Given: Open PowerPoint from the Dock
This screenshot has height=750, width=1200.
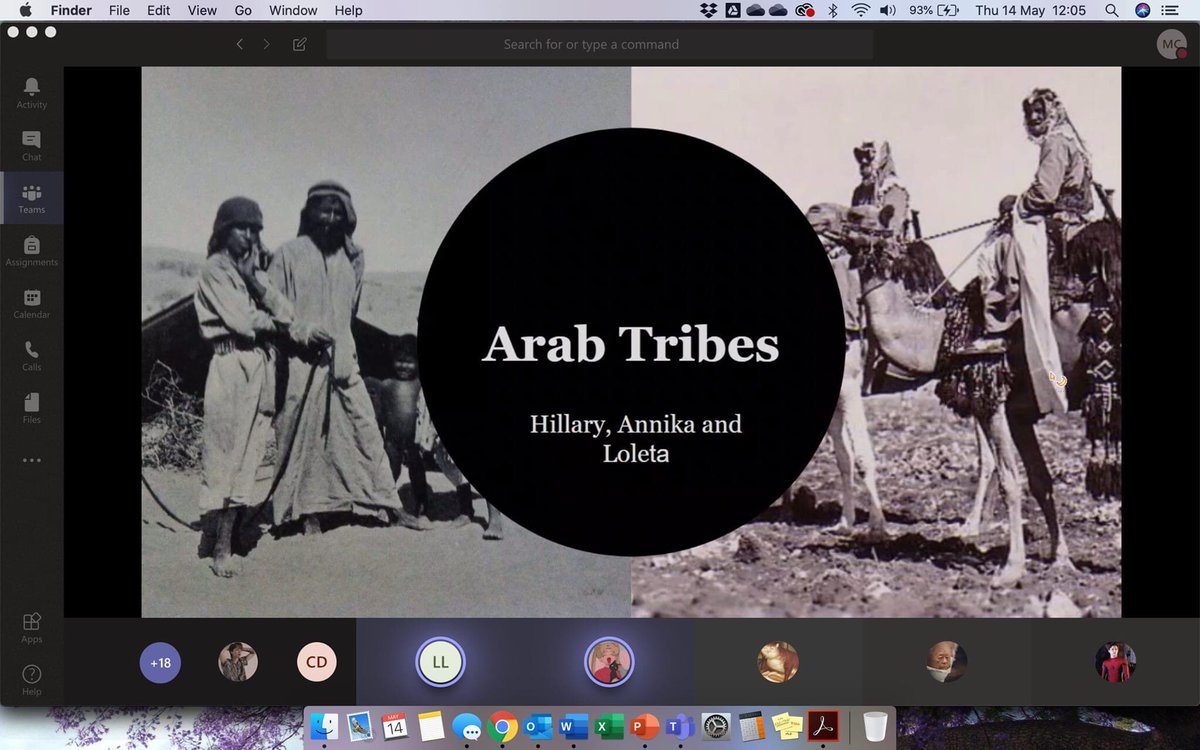Looking at the screenshot, I should 645,726.
